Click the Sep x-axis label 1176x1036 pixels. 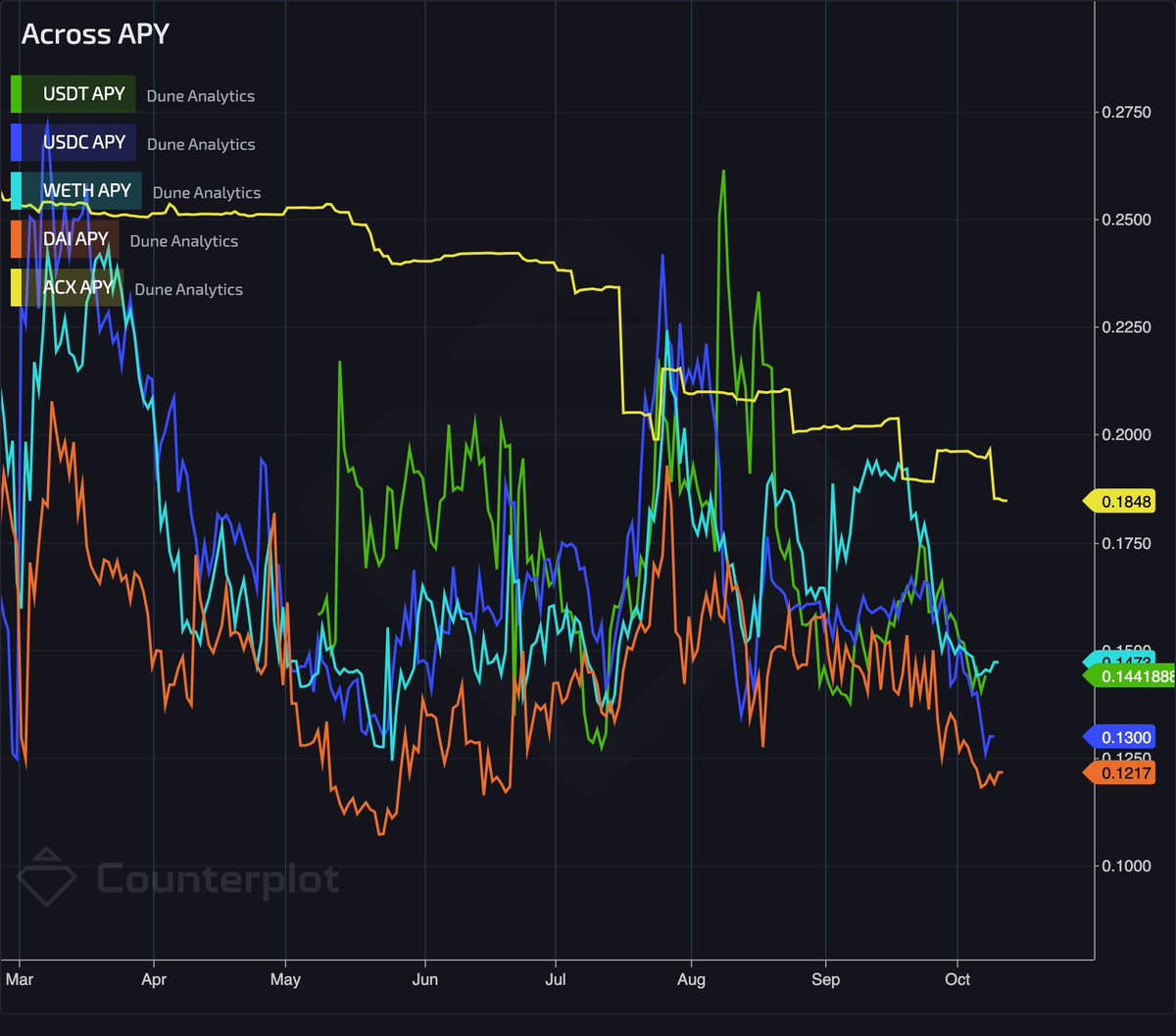[826, 979]
